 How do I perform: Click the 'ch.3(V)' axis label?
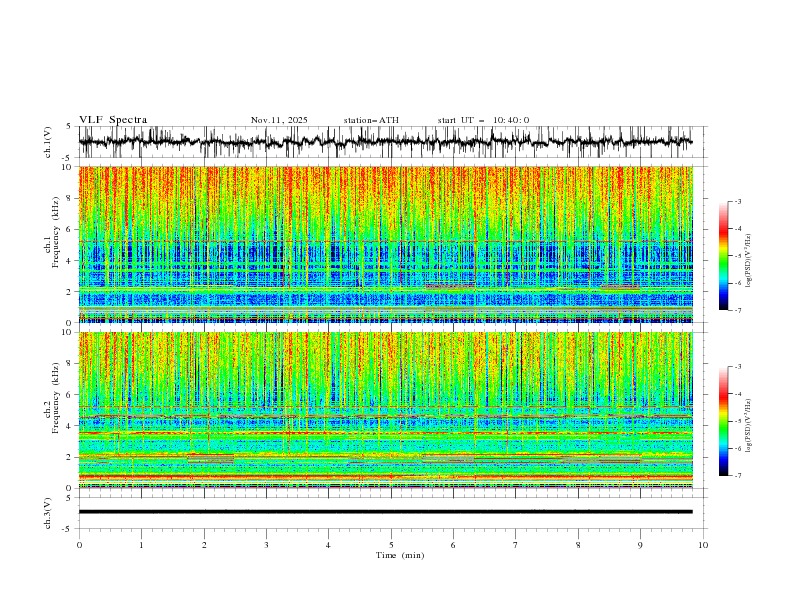(48, 513)
